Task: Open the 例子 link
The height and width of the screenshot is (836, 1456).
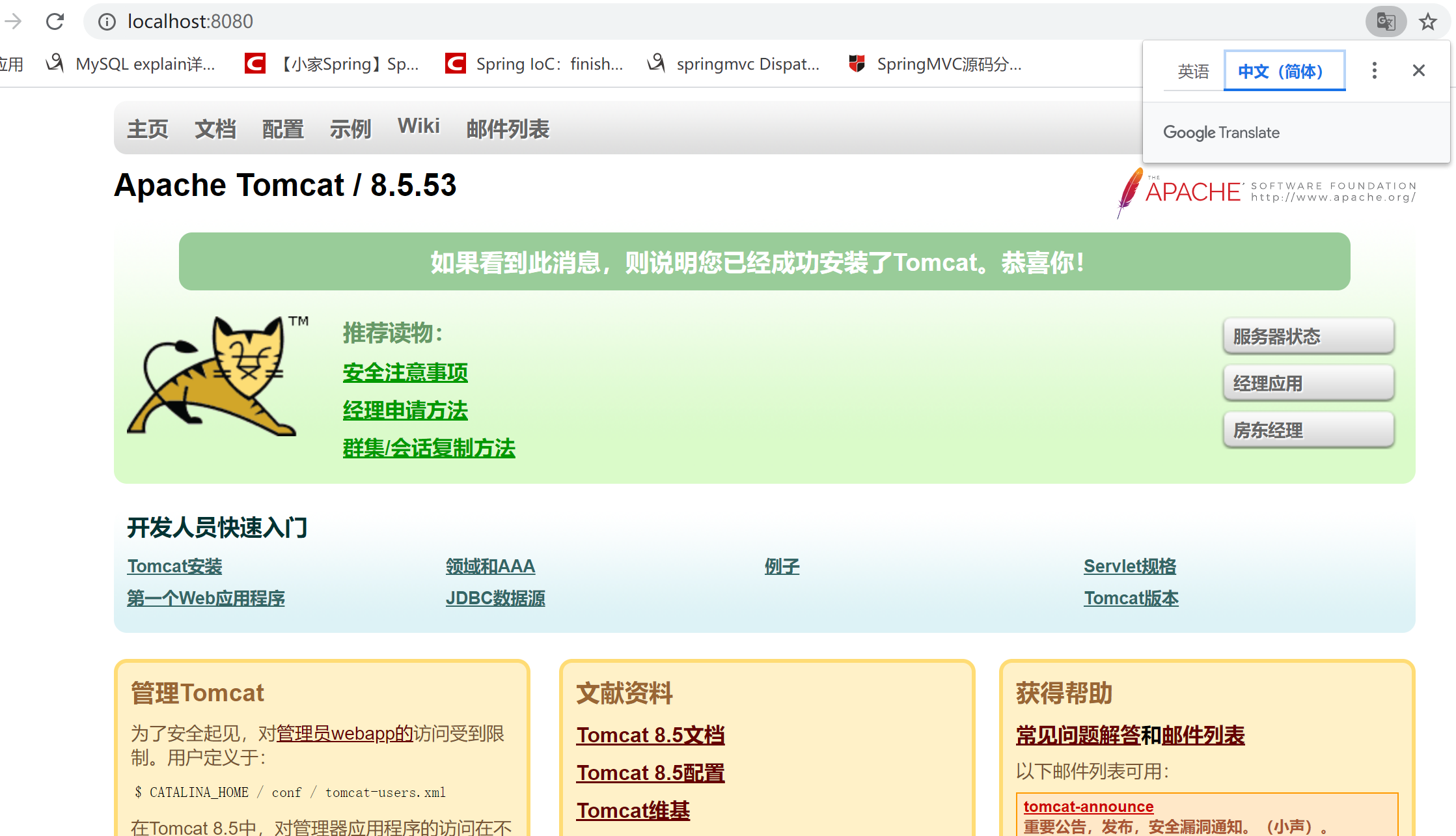Action: [x=782, y=566]
